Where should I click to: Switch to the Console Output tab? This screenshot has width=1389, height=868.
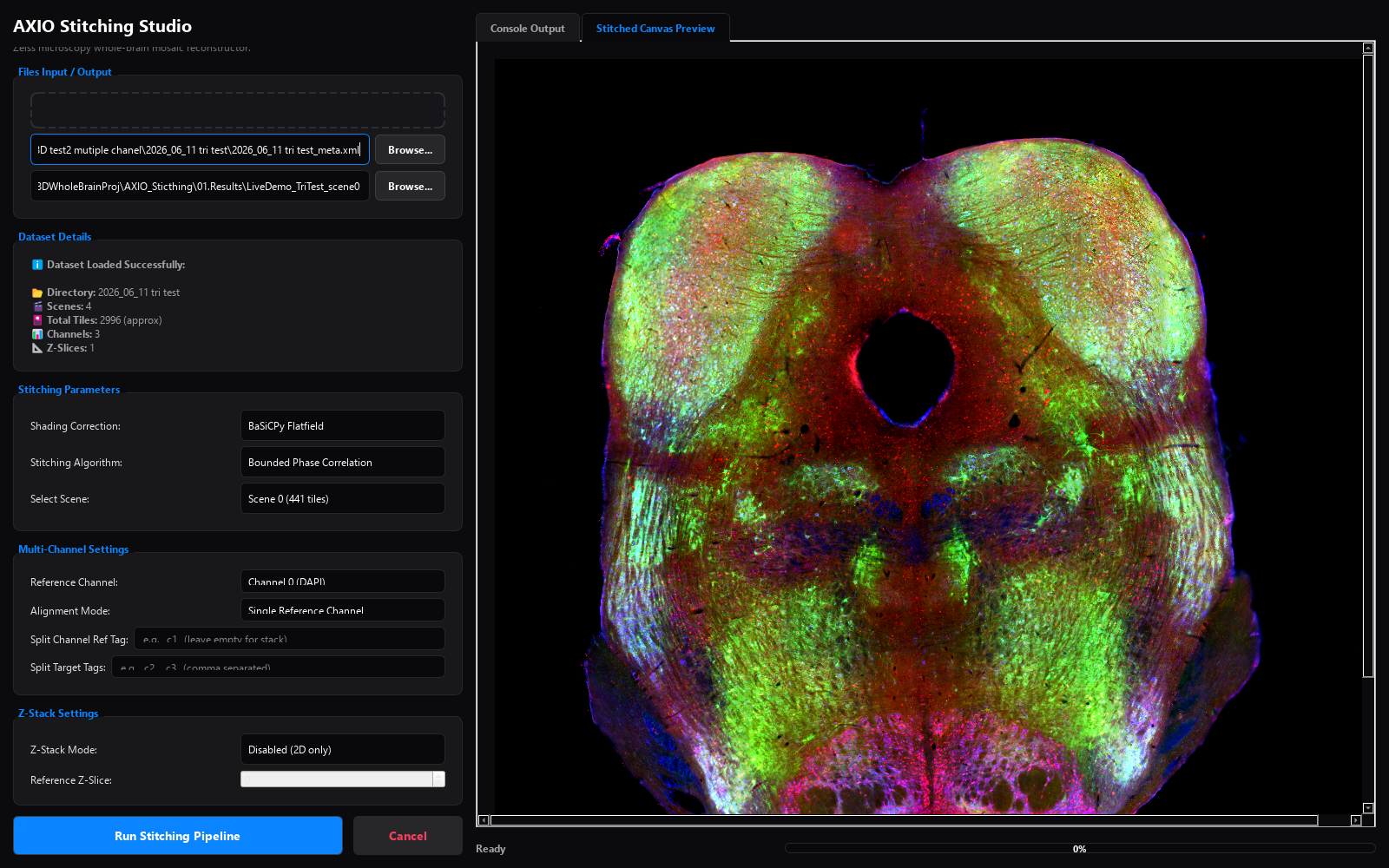click(x=527, y=28)
